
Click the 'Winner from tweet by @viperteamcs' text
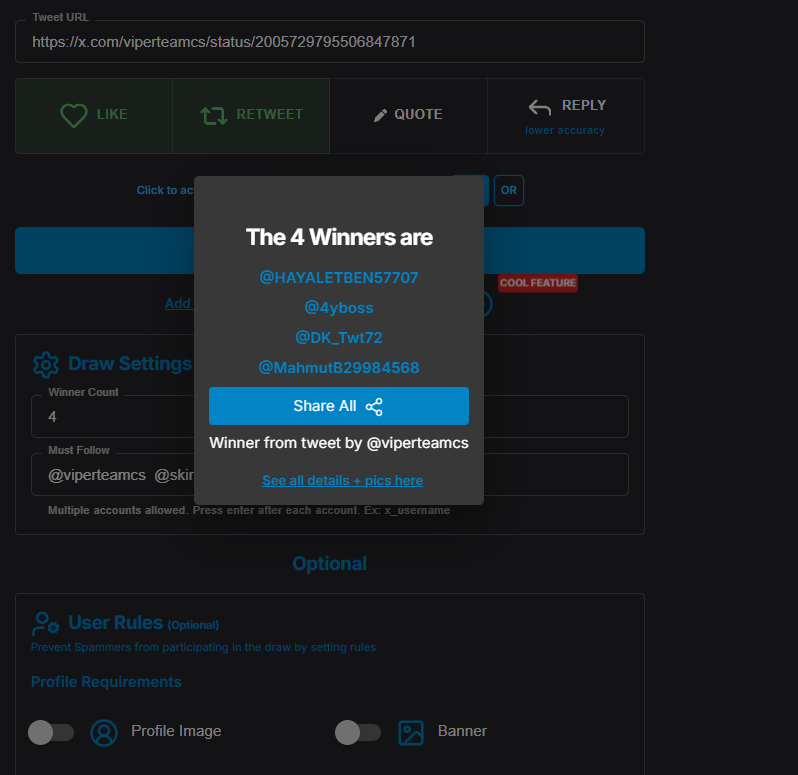339,443
